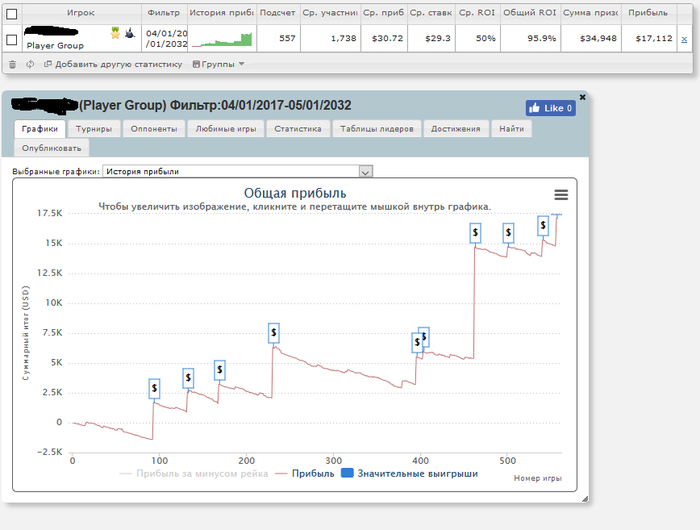Click the Player Group label
Image resolution: width=700 pixels, height=530 pixels.
click(55, 46)
